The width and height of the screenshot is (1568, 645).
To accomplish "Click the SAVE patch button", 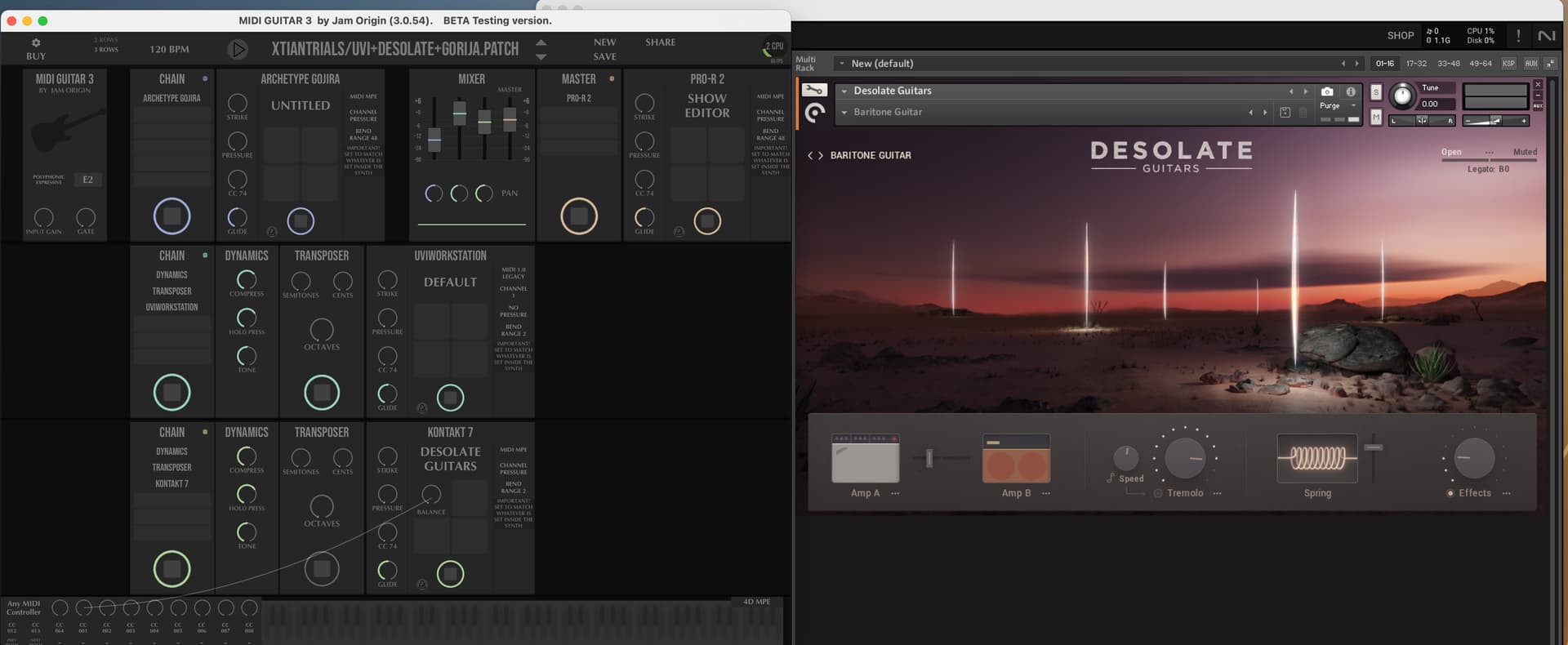I will click(x=605, y=56).
